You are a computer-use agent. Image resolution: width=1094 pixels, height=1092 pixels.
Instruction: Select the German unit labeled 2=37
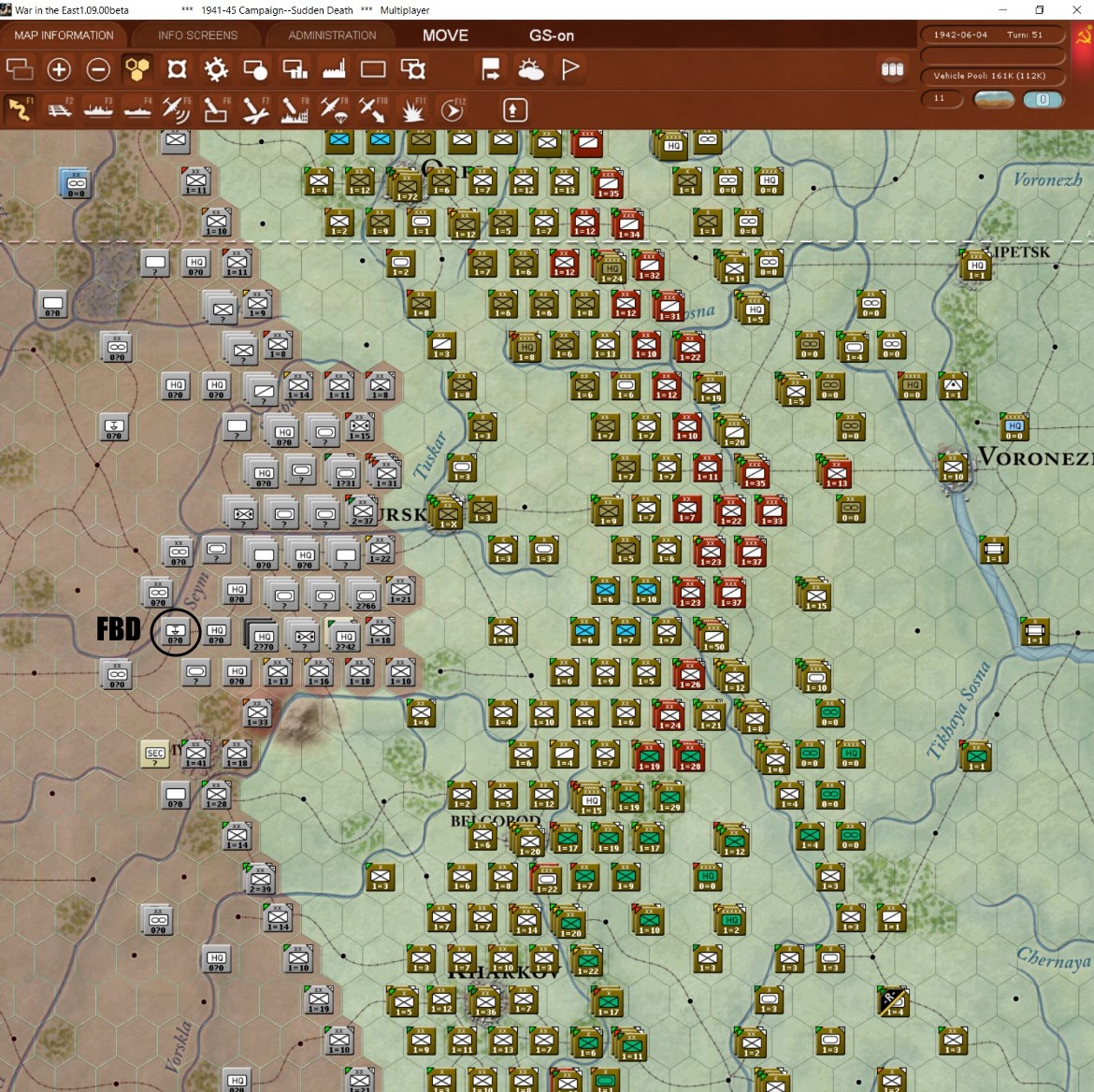[362, 511]
